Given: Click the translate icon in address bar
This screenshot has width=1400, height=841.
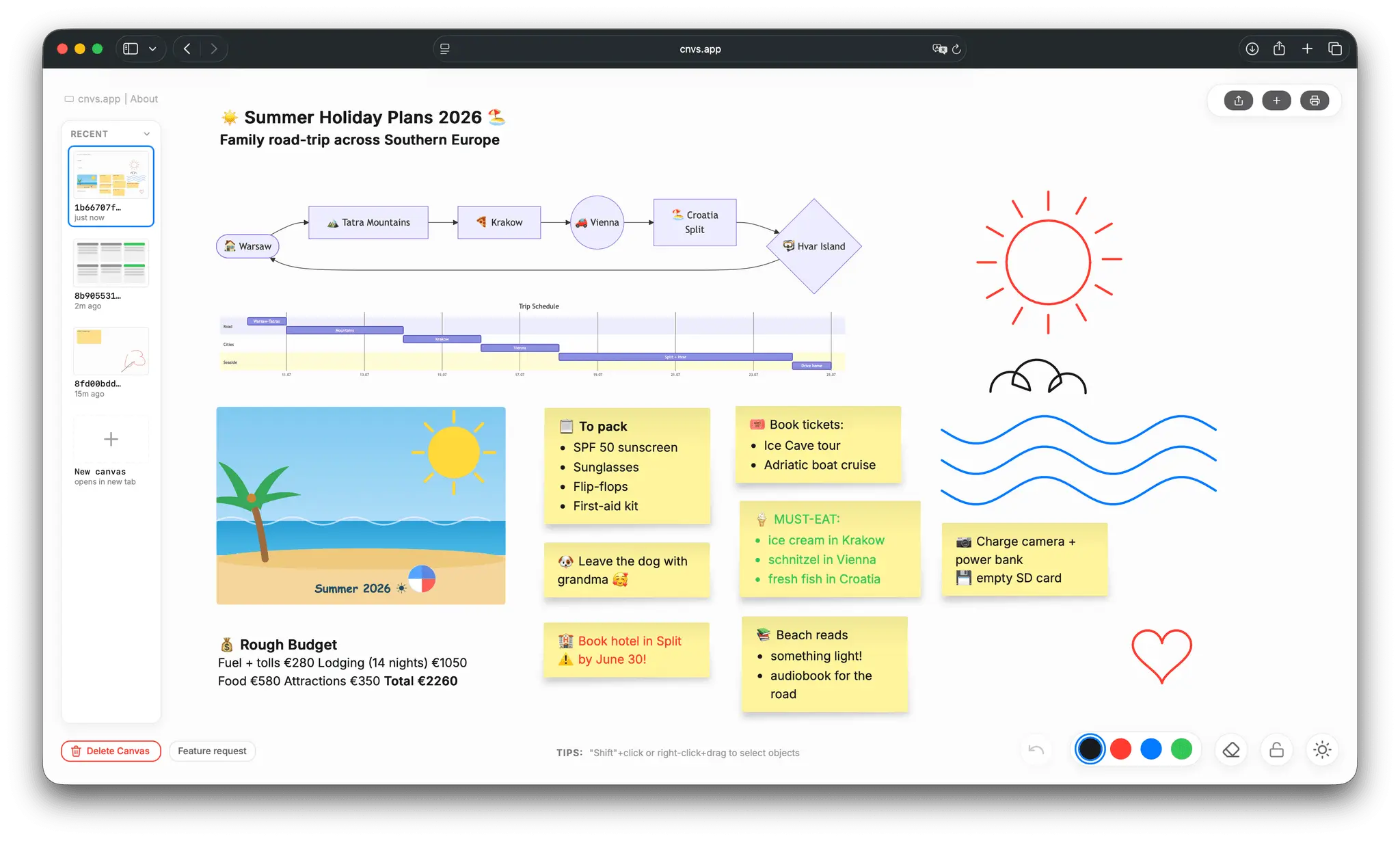Looking at the screenshot, I should (939, 49).
